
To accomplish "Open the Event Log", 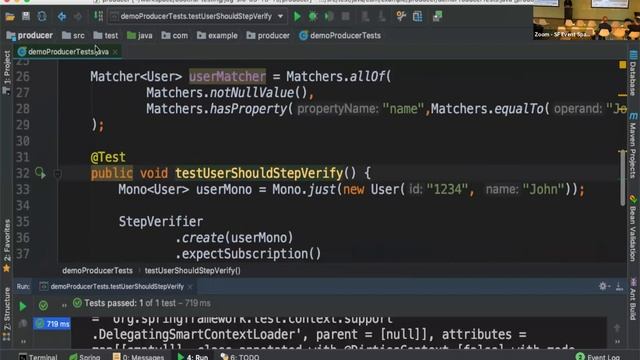I will 598,357.
